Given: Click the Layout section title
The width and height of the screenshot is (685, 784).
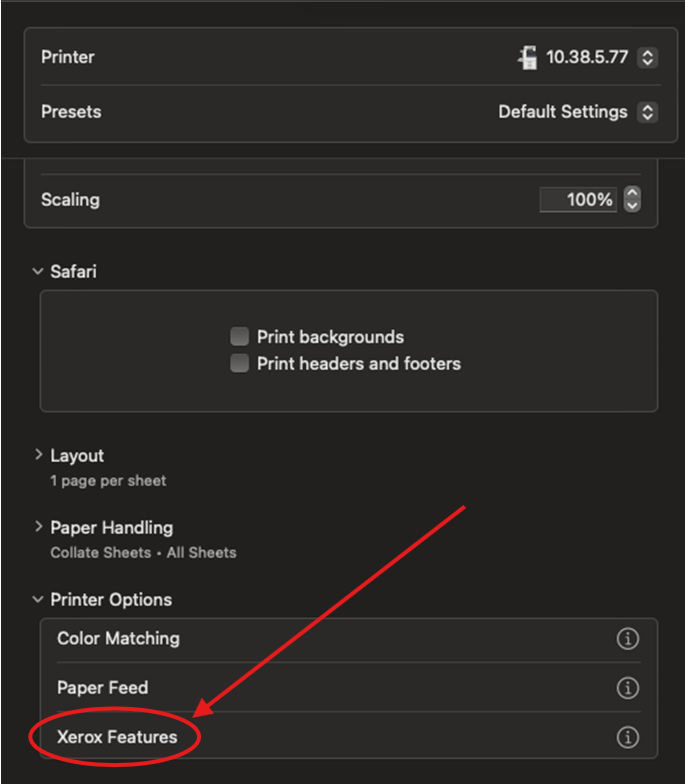Looking at the screenshot, I should pyautogui.click(x=77, y=456).
